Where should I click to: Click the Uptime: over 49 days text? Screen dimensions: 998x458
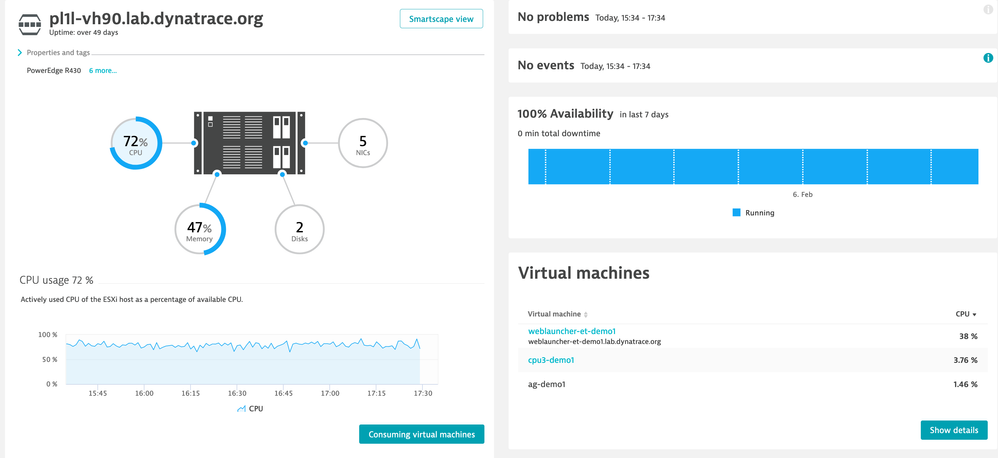(x=83, y=32)
